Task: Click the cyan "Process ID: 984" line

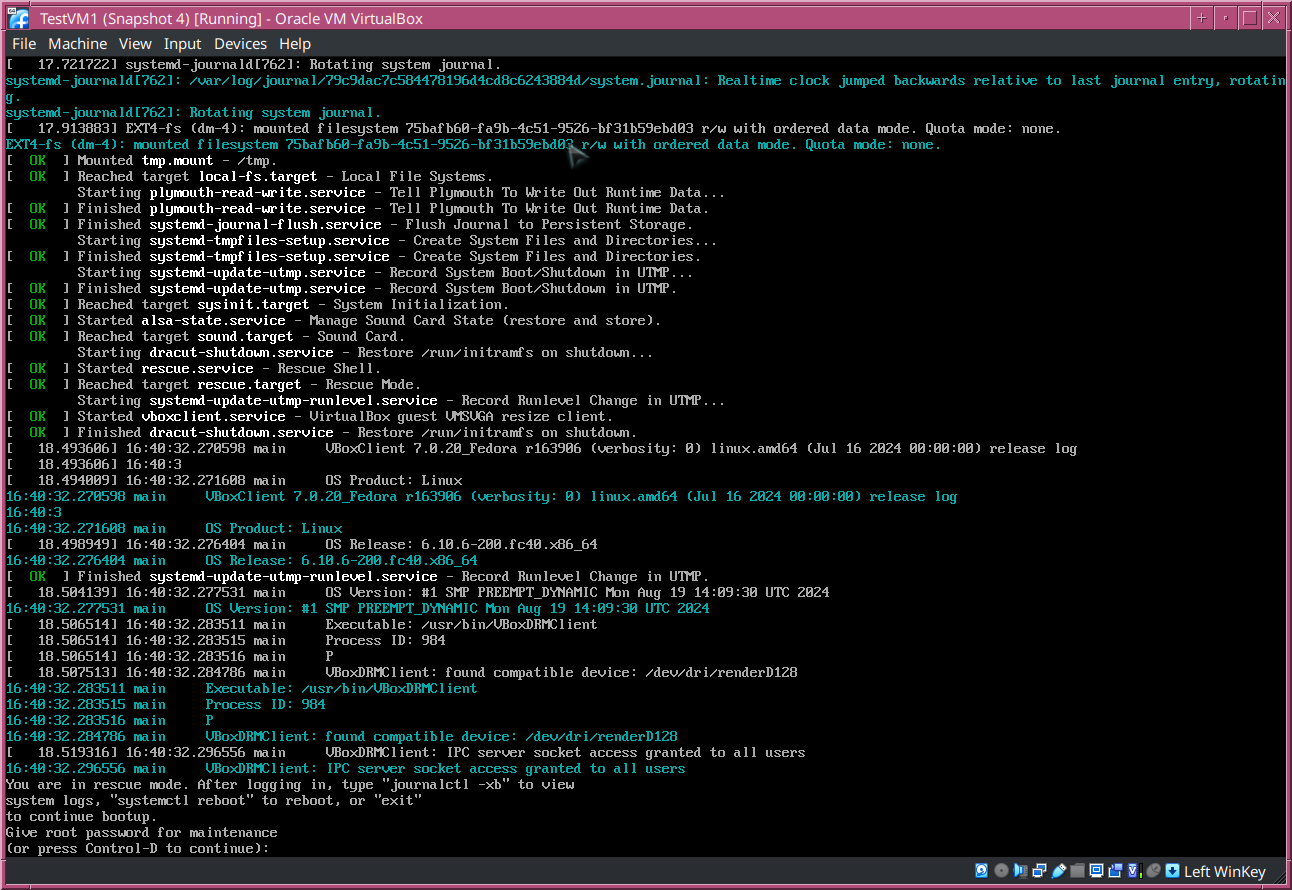Action: [166, 704]
